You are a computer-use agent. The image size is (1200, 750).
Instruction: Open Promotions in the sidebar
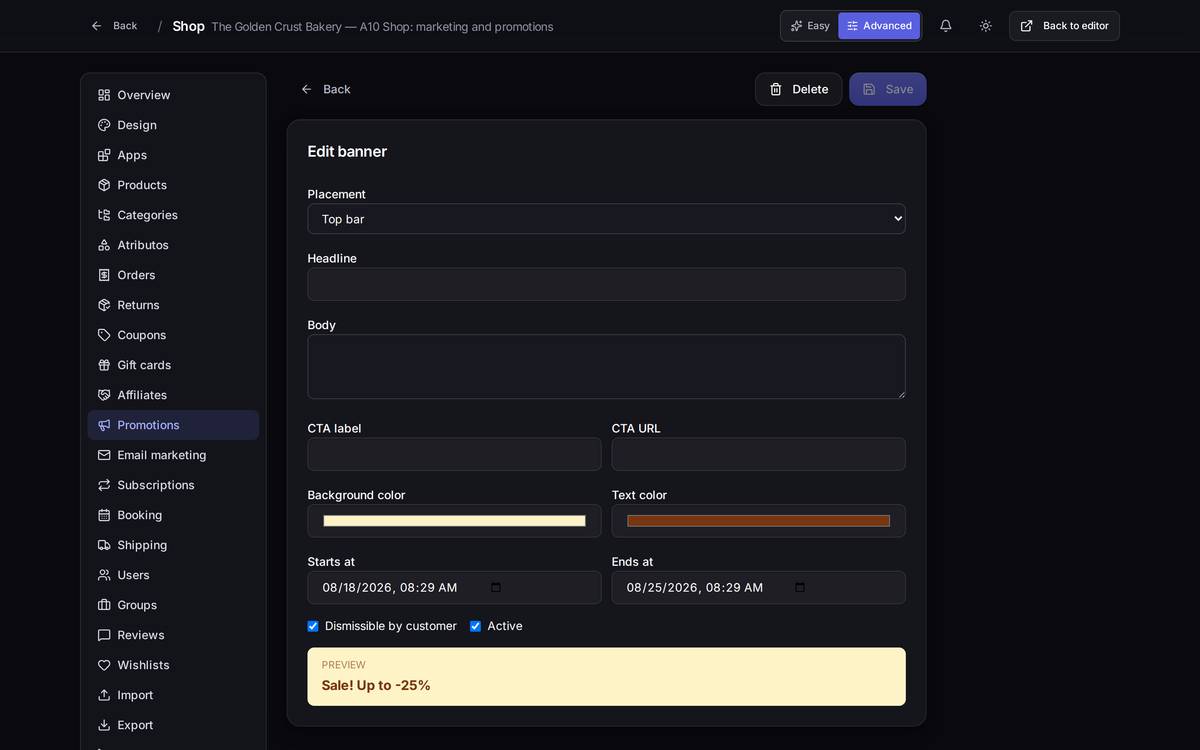pyautogui.click(x=173, y=425)
